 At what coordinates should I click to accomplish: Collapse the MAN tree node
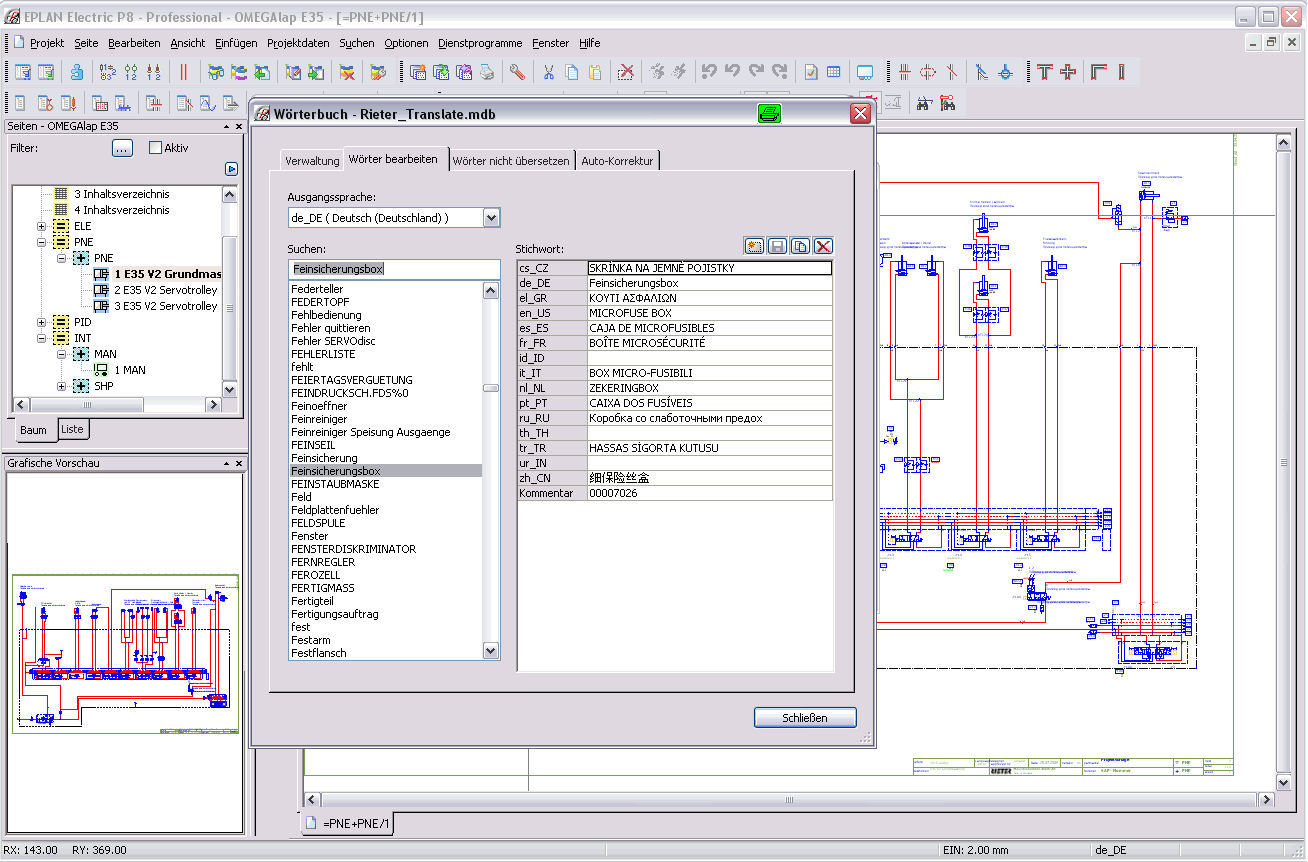click(x=62, y=354)
